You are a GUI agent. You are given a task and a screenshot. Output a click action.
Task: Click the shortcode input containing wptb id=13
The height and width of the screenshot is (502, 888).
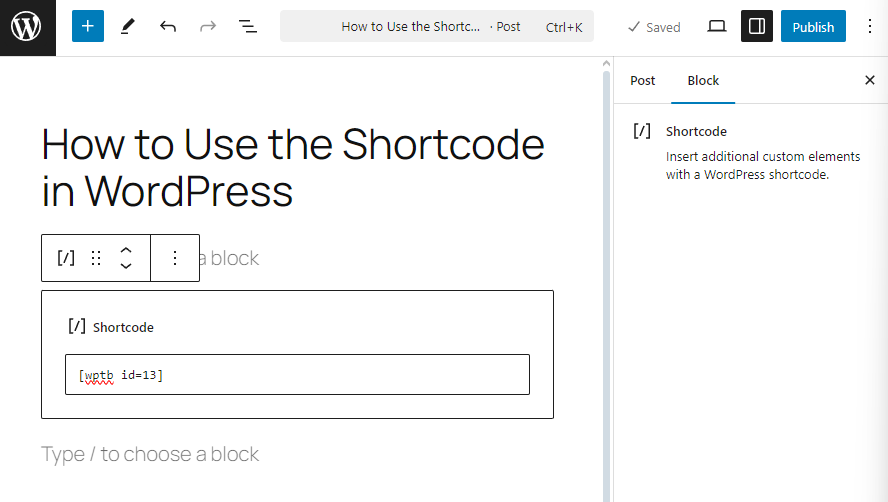297,375
